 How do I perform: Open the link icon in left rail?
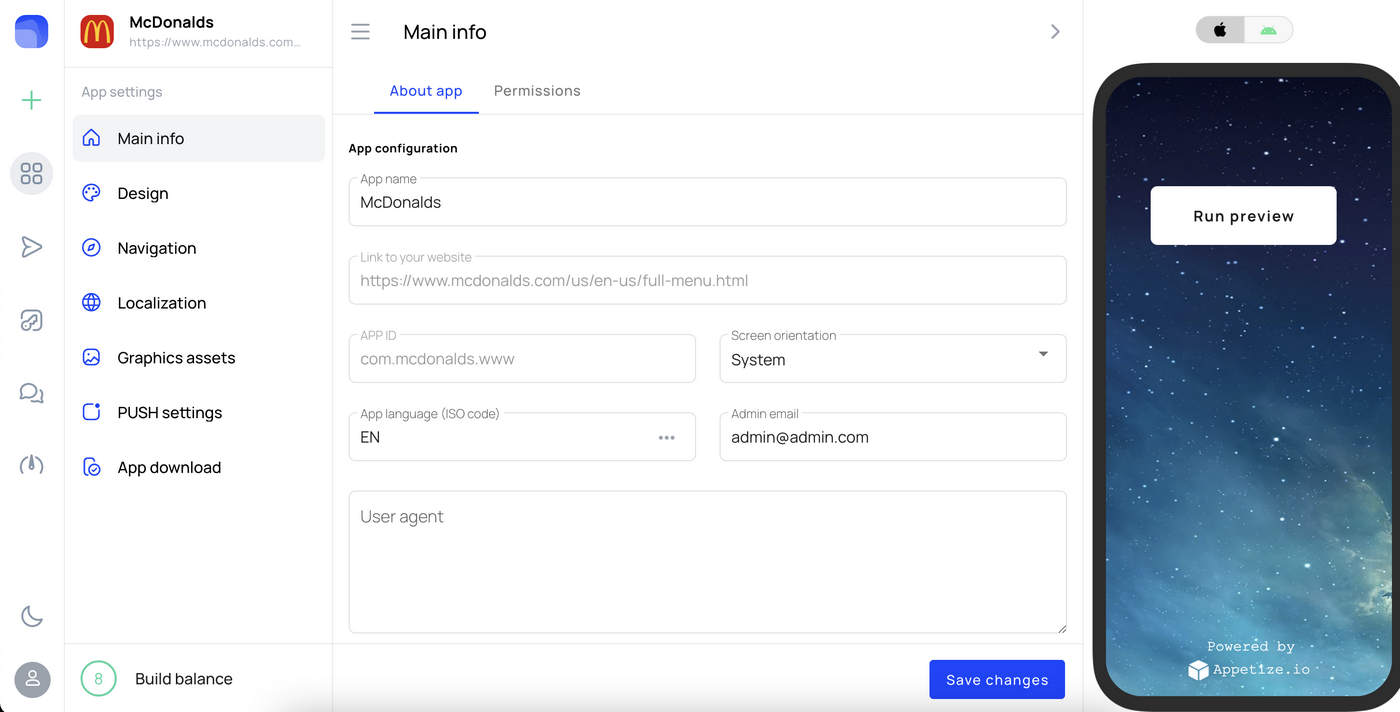pos(32,320)
